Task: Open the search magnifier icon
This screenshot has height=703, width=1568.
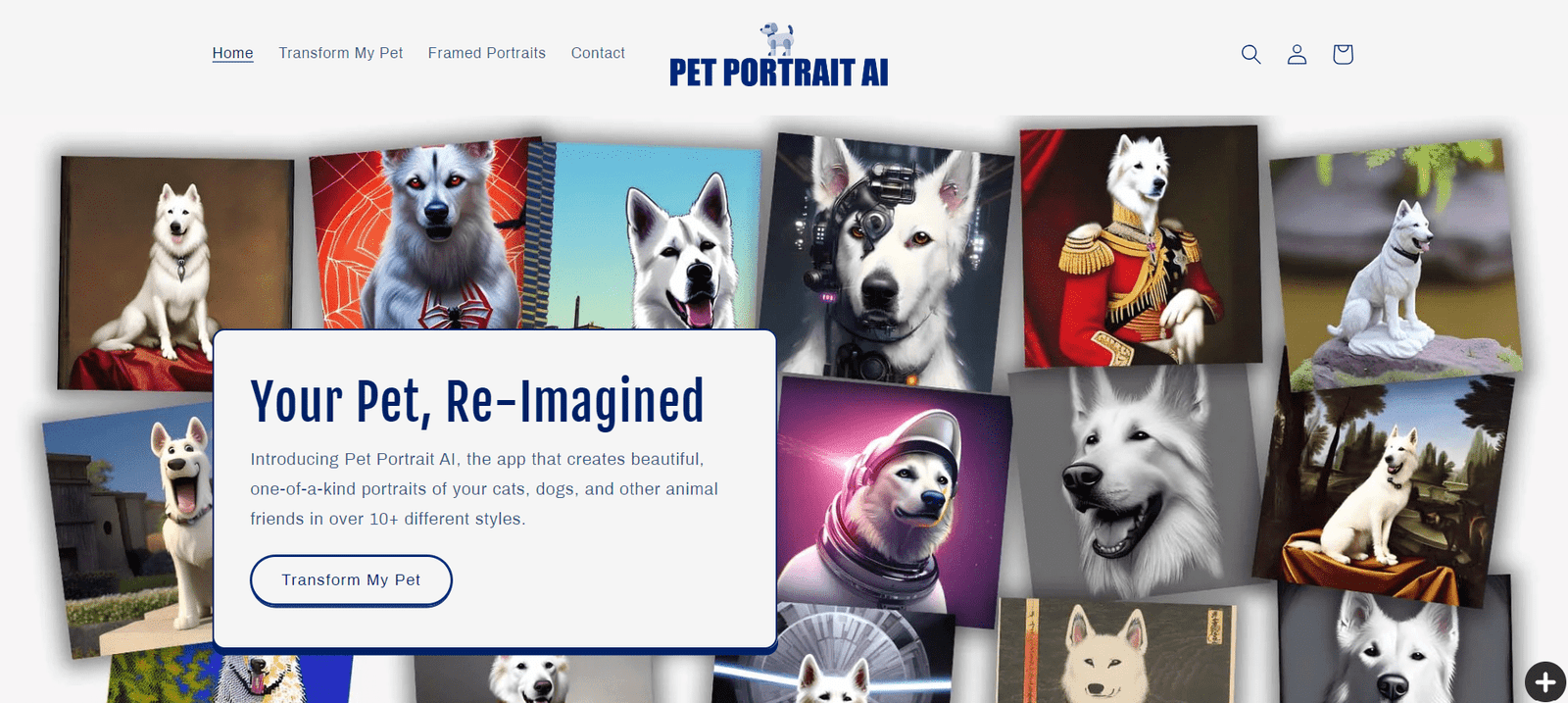Action: click(1250, 54)
